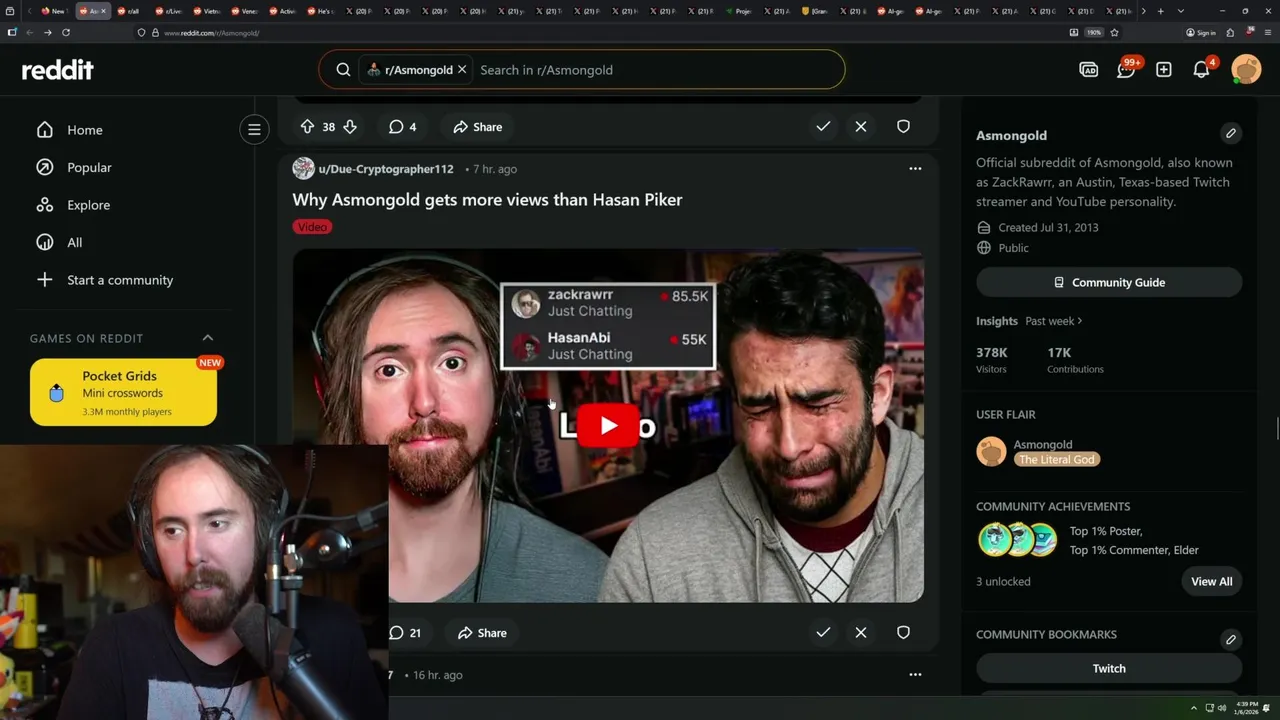Click the page scrollbar thumb
The height and width of the screenshot is (720, 1280).
1276,428
